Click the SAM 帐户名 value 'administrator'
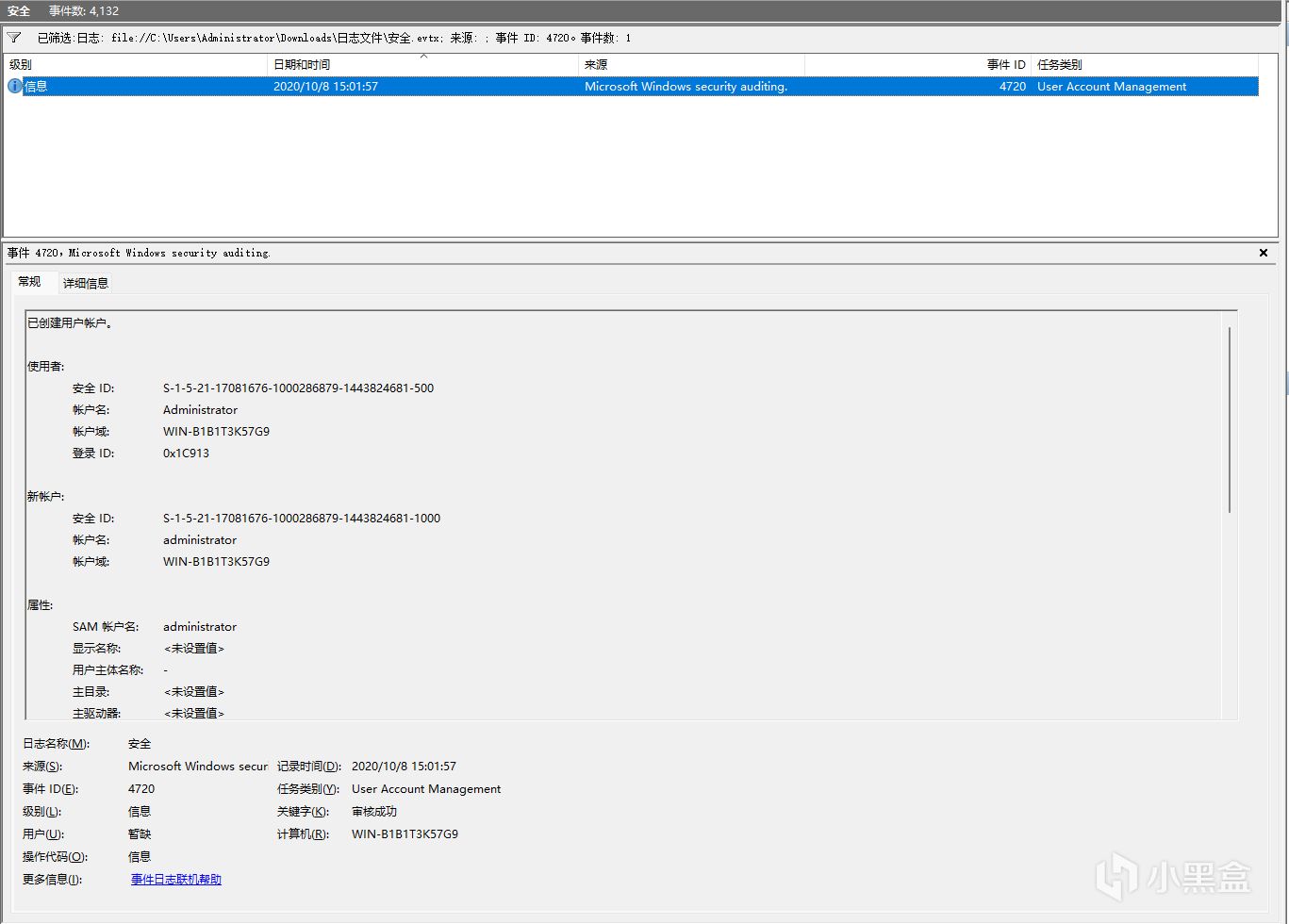The width and height of the screenshot is (1289, 924). (200, 627)
